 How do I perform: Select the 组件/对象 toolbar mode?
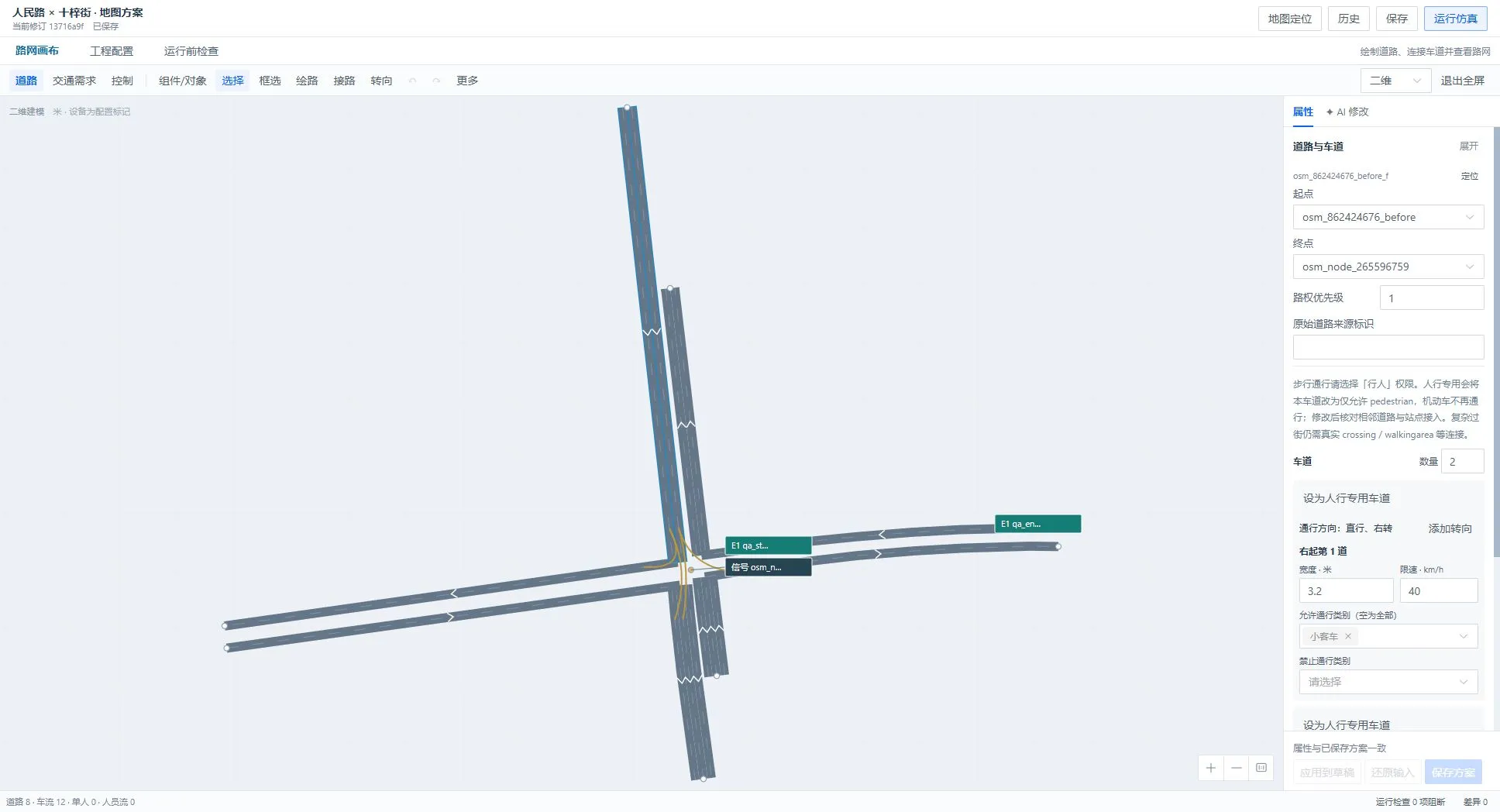(183, 81)
